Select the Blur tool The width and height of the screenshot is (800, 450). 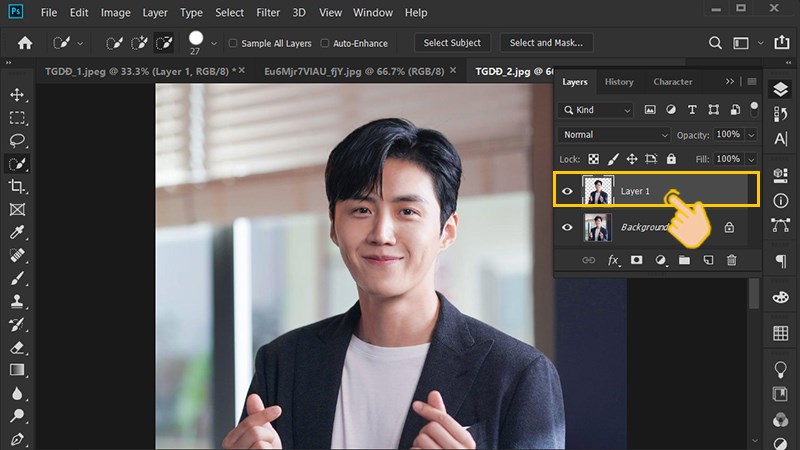(17, 393)
